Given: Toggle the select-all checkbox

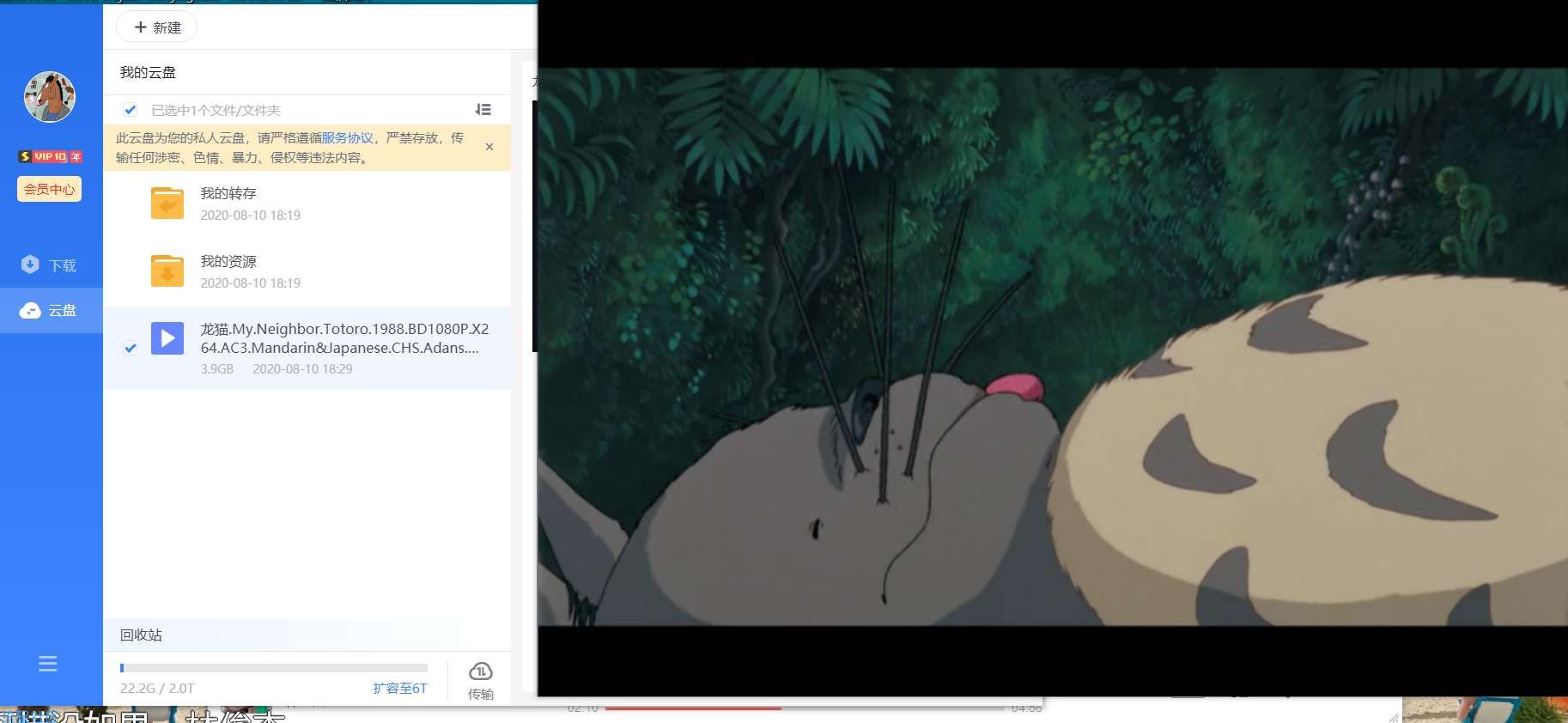Looking at the screenshot, I should (x=130, y=110).
